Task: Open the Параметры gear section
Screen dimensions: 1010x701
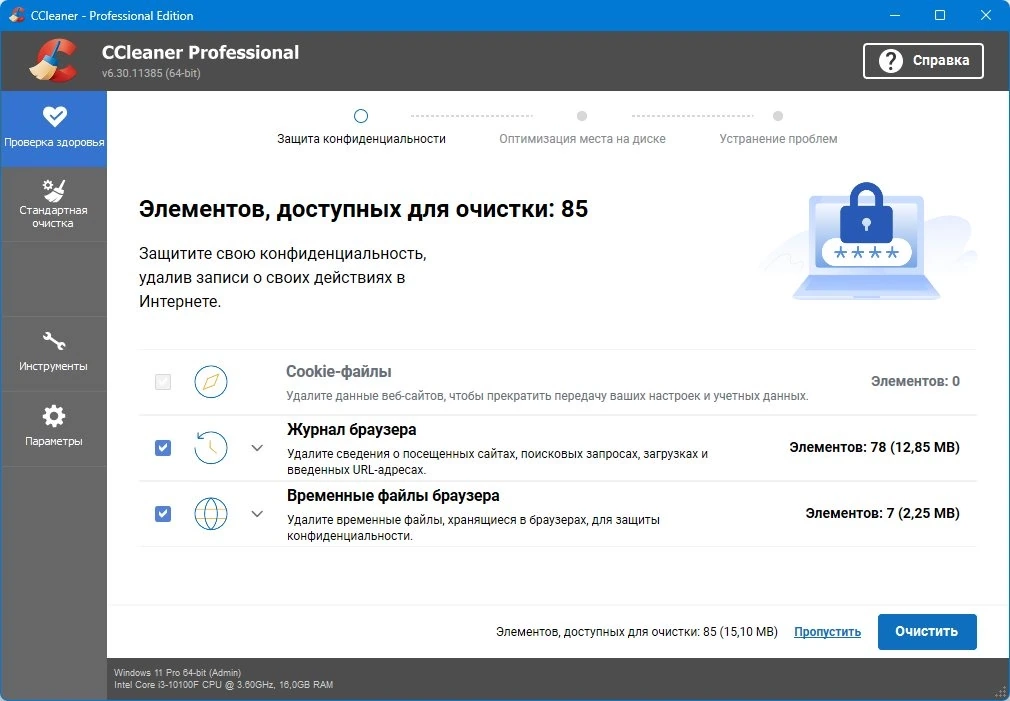Action: 53,428
